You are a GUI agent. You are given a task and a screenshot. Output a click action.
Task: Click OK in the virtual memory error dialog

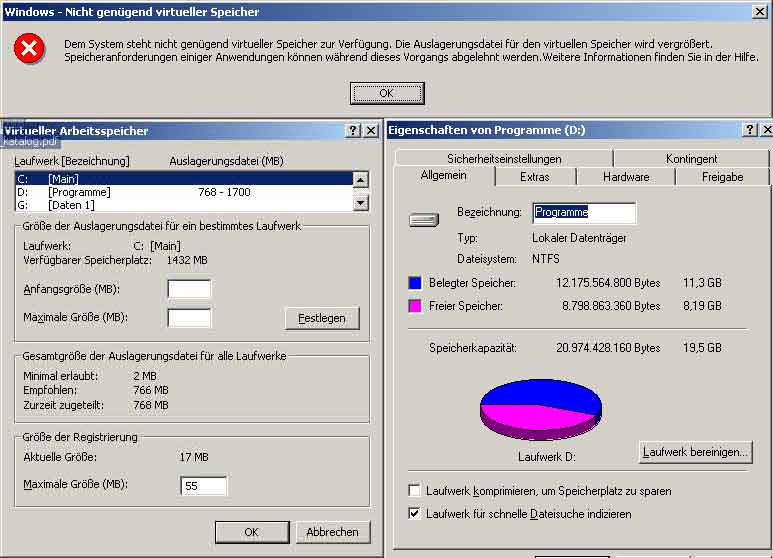[387, 93]
